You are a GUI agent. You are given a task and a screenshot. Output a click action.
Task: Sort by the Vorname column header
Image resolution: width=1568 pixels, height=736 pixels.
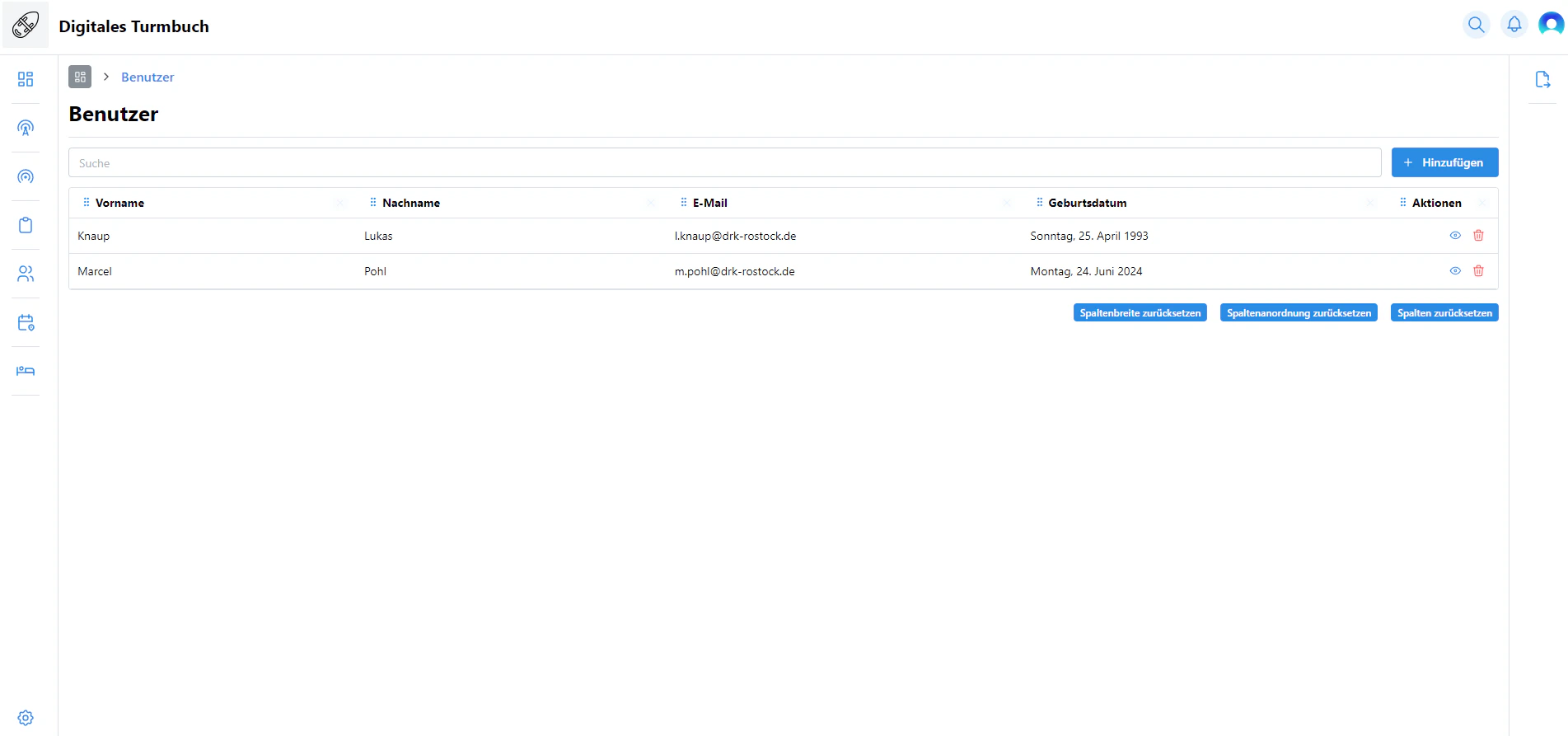coord(119,203)
